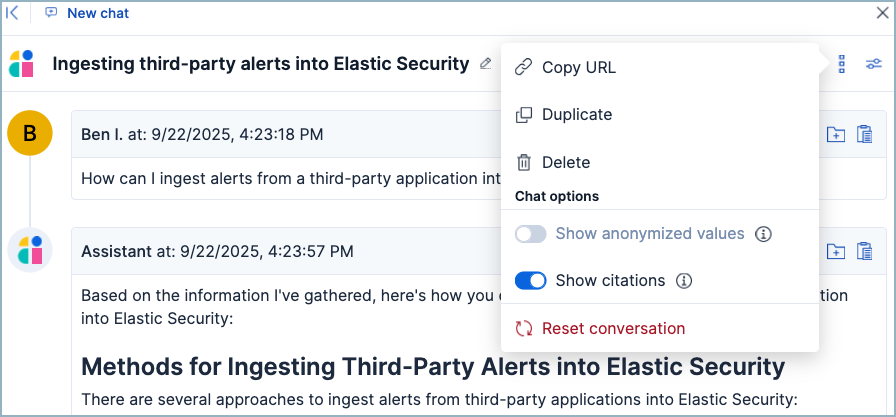The height and width of the screenshot is (417, 896).
Task: Click the Assistant avatar in the timeline
Action: [30, 250]
